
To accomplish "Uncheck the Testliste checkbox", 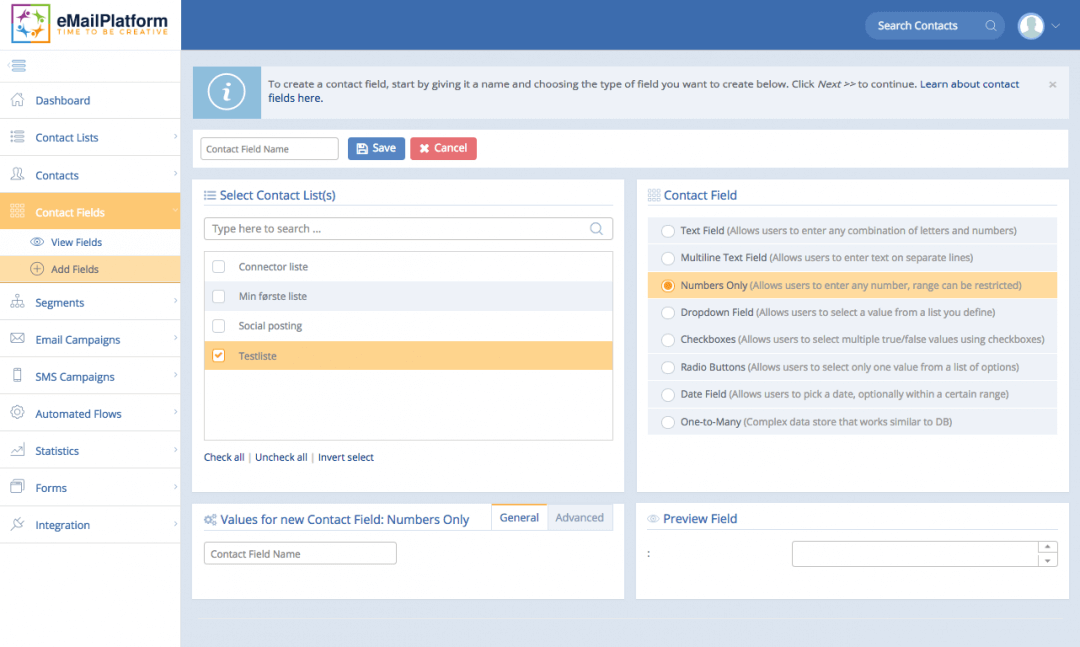I will (219, 356).
